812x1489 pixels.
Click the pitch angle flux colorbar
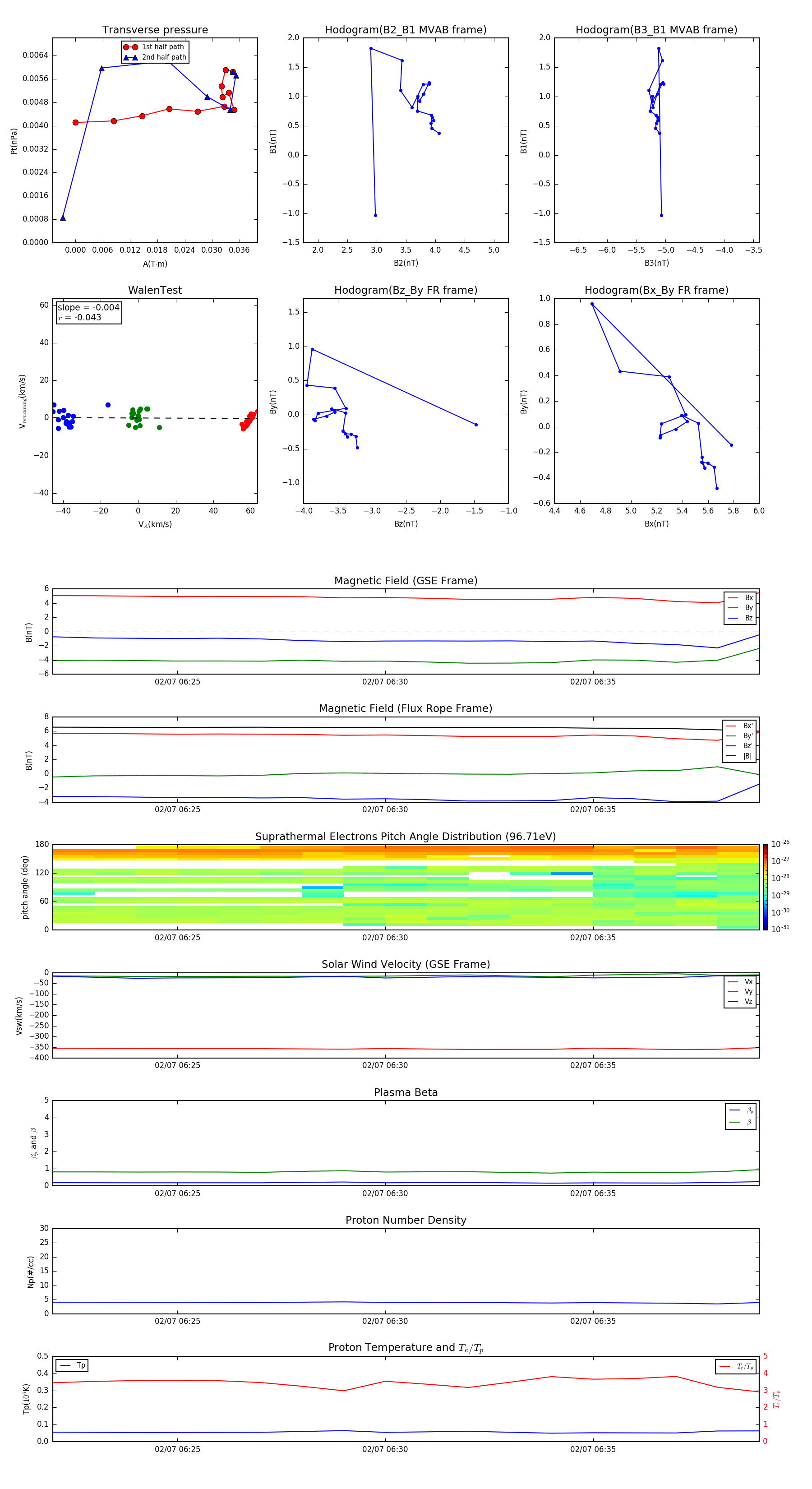click(x=765, y=887)
